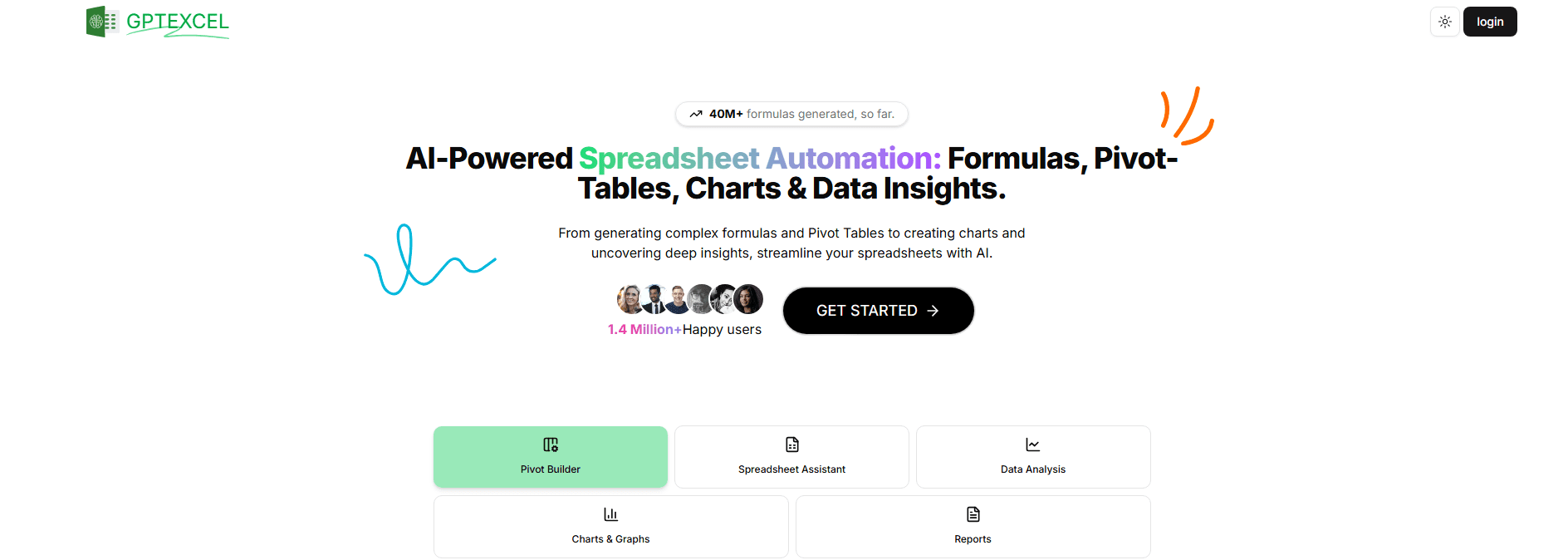
Task: Click the GET STARTED button label
Action: point(866,311)
